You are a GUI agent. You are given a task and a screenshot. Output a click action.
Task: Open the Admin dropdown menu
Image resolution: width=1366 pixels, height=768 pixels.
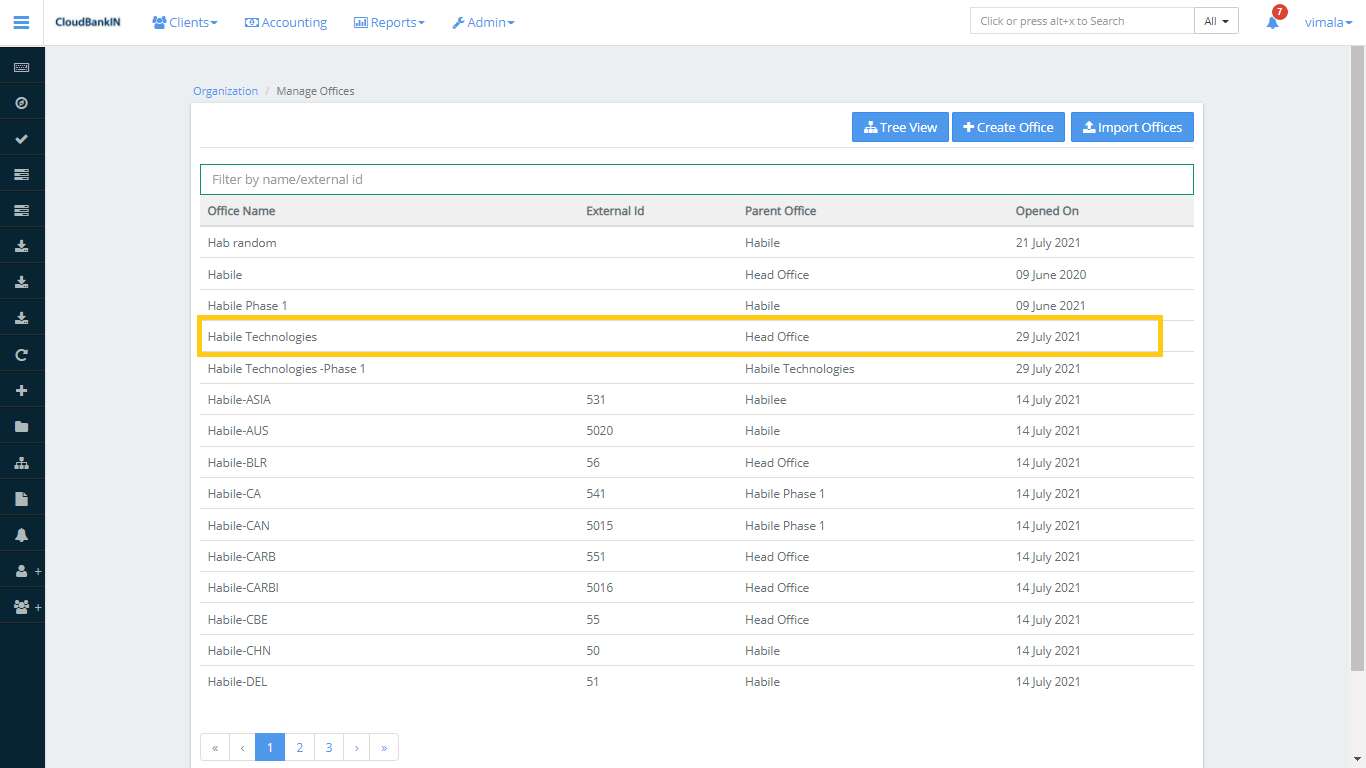point(483,22)
